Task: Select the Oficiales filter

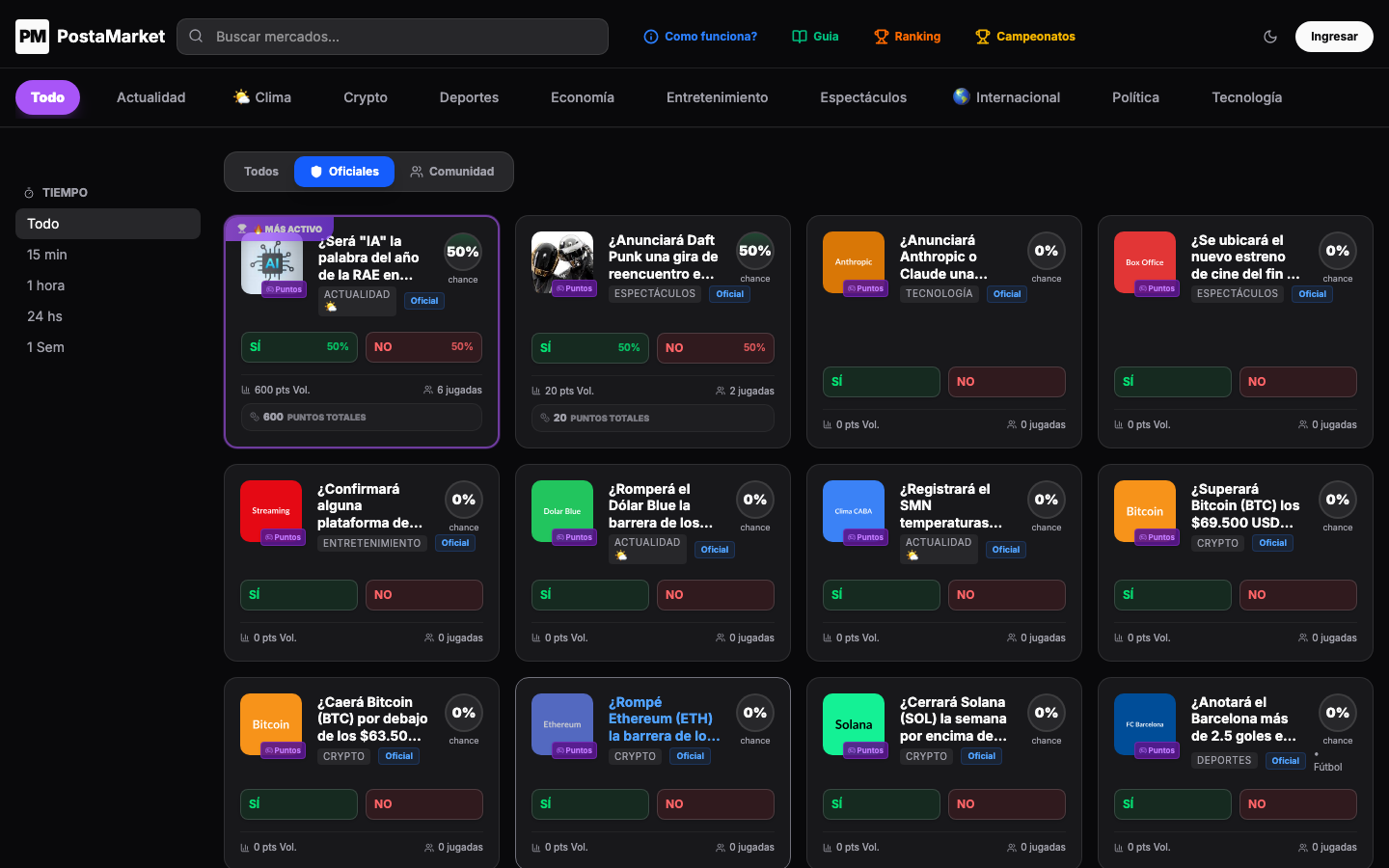Action: coord(344,172)
